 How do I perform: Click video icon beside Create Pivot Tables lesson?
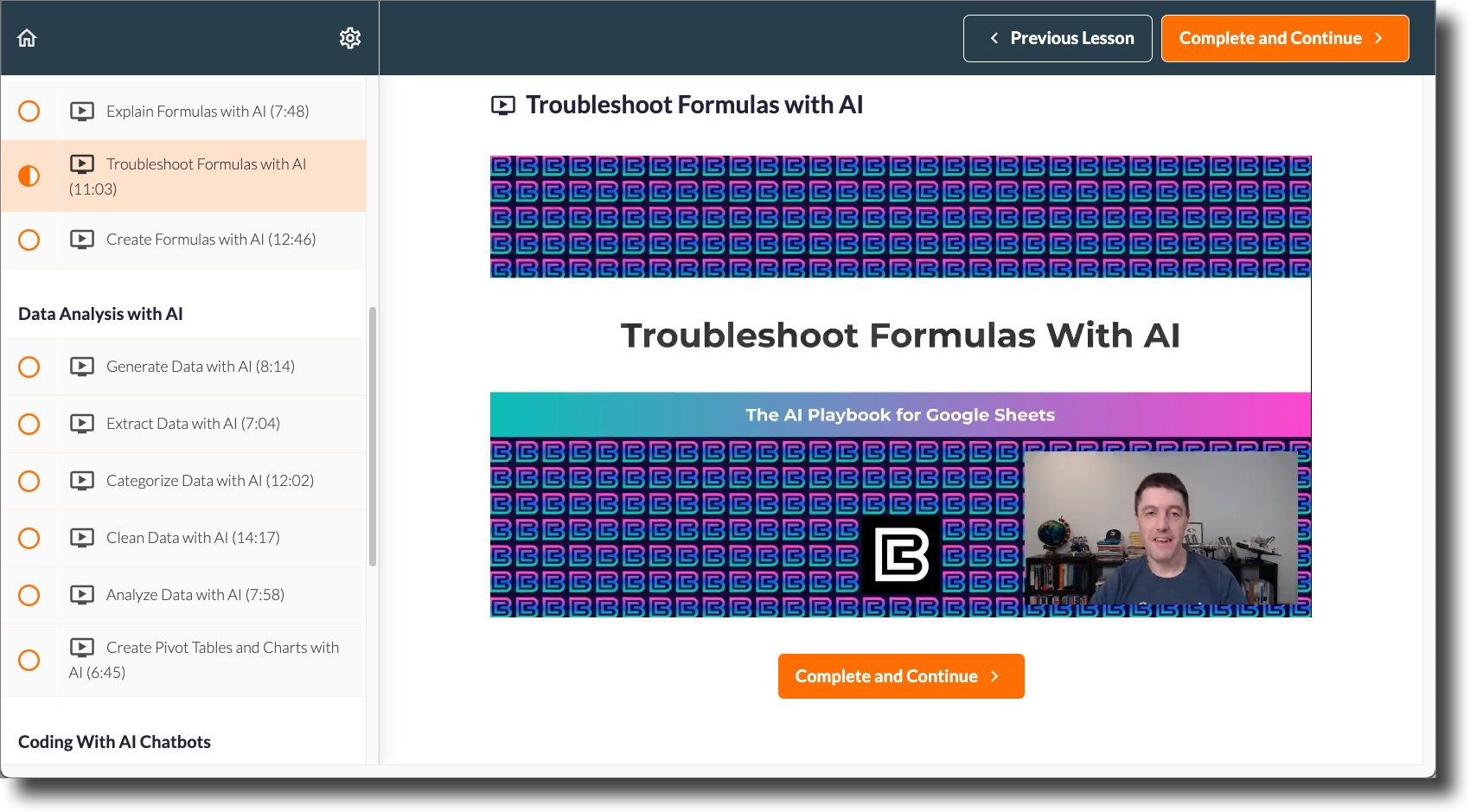[82, 648]
